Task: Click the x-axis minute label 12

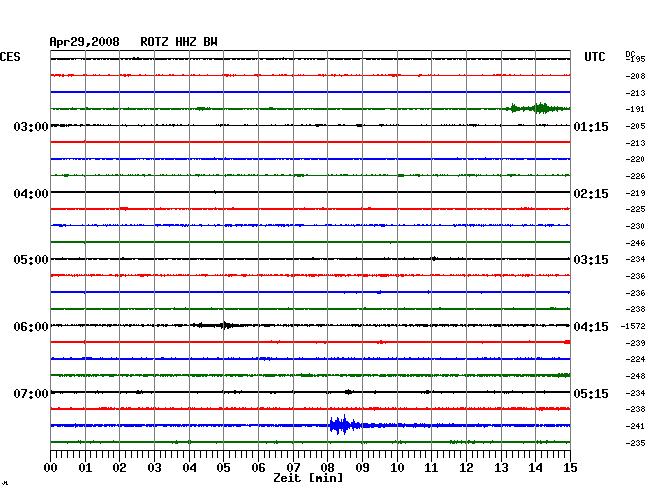Action: point(466,468)
